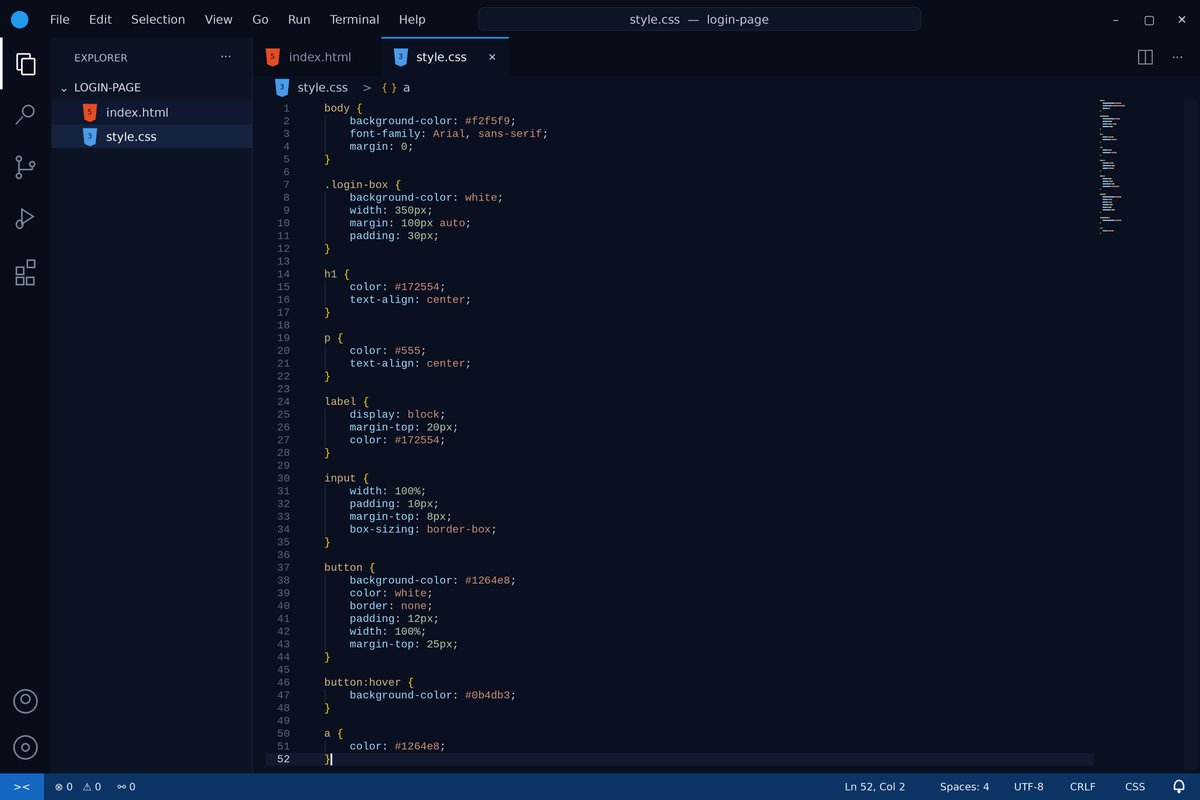Open notifications bell in status bar

click(1179, 787)
